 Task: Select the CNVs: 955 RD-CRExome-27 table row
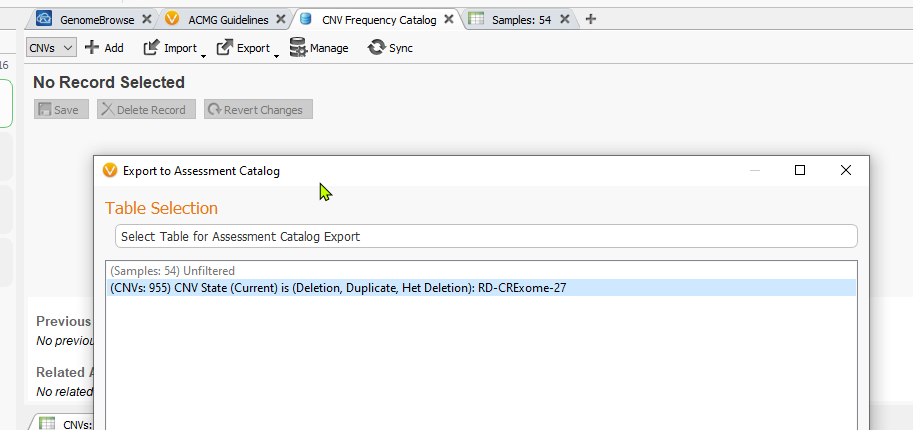pos(481,287)
